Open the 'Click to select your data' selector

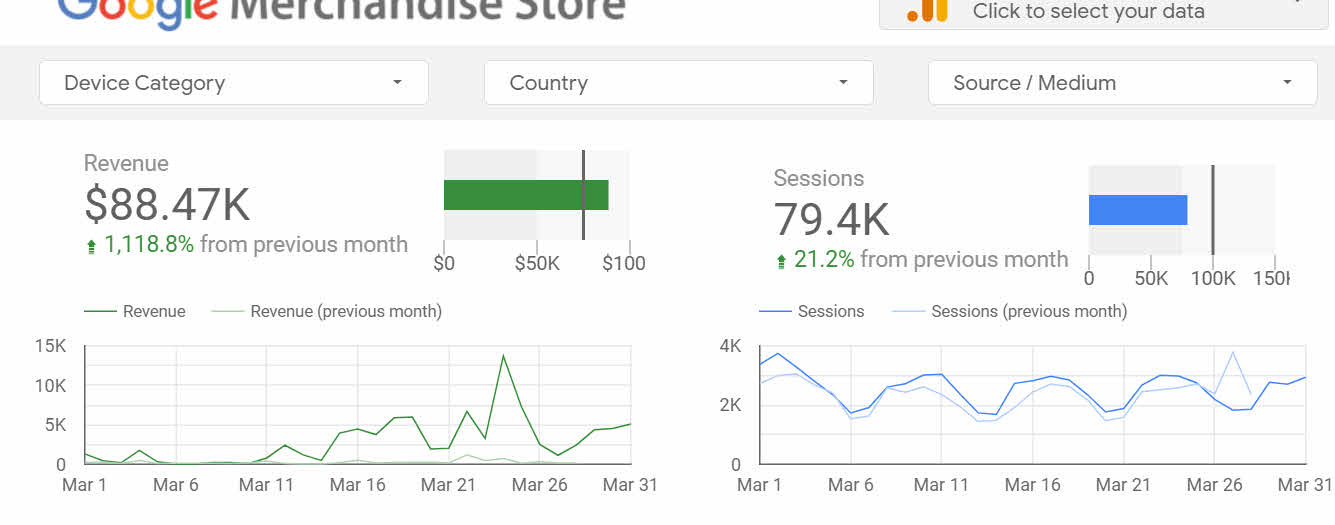(1103, 12)
